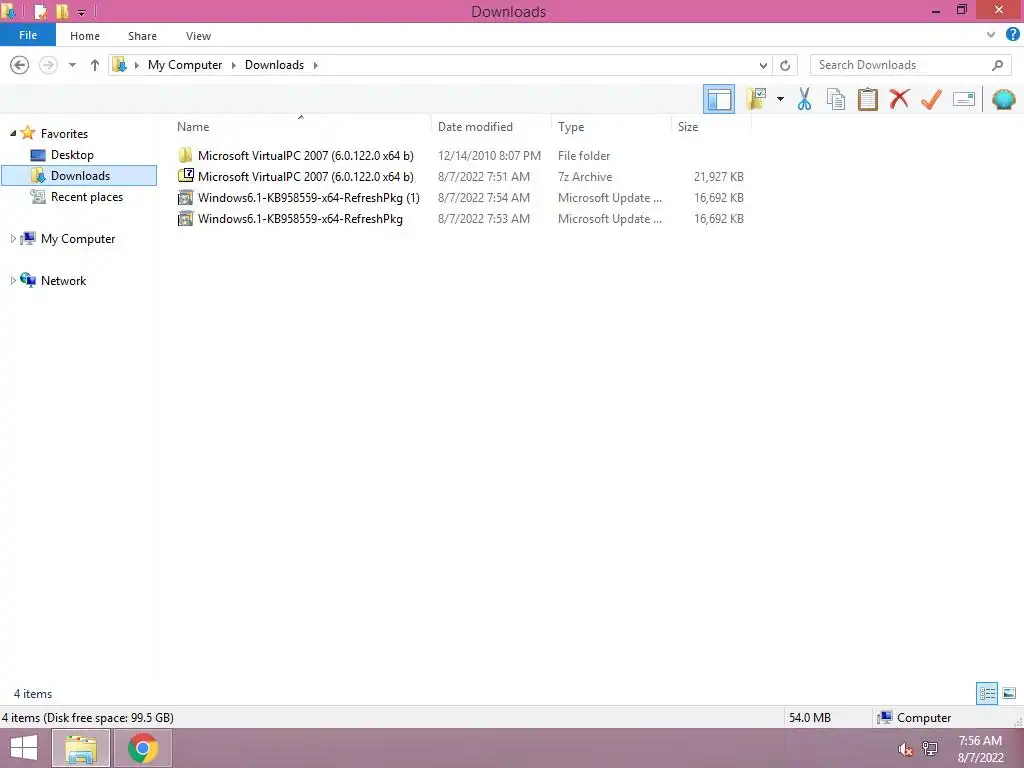Open the address bar history dropdown
Screen dimensions: 1024x768
pyautogui.click(x=763, y=65)
